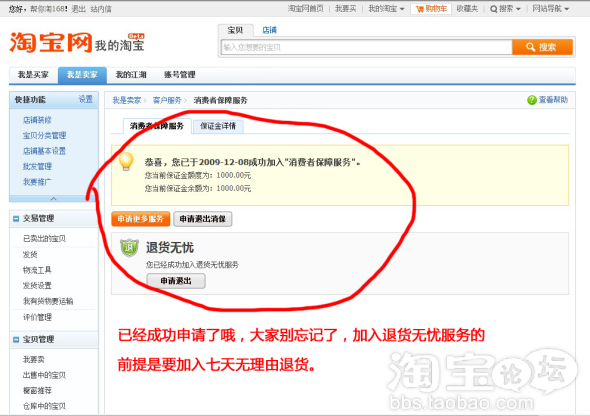
Task: Click the 申请退出消保 button
Action: [202, 219]
